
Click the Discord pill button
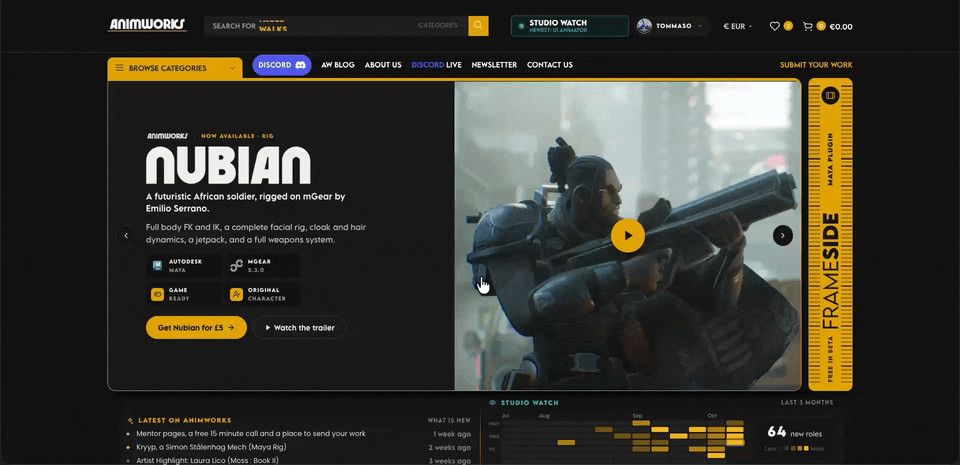(x=282, y=65)
